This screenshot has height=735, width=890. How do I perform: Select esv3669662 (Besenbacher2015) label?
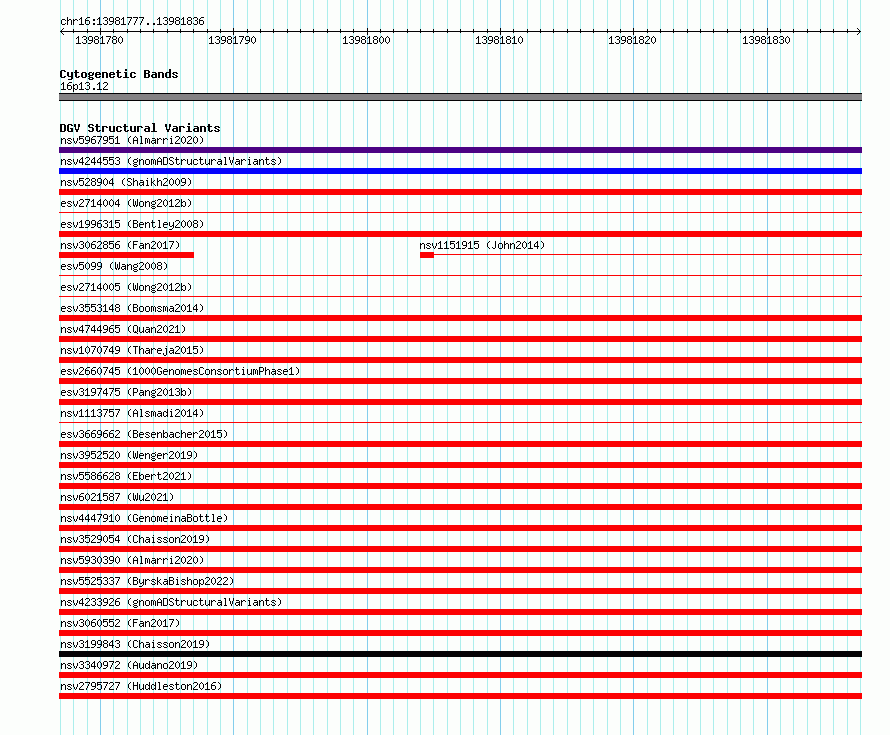144,434
